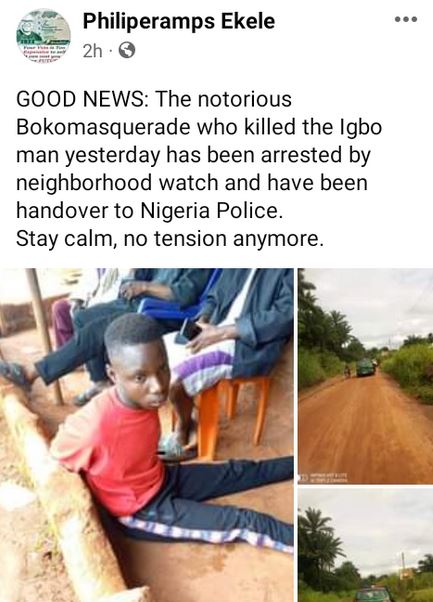Click the boy's red shirt in main photo

pos(111,451)
